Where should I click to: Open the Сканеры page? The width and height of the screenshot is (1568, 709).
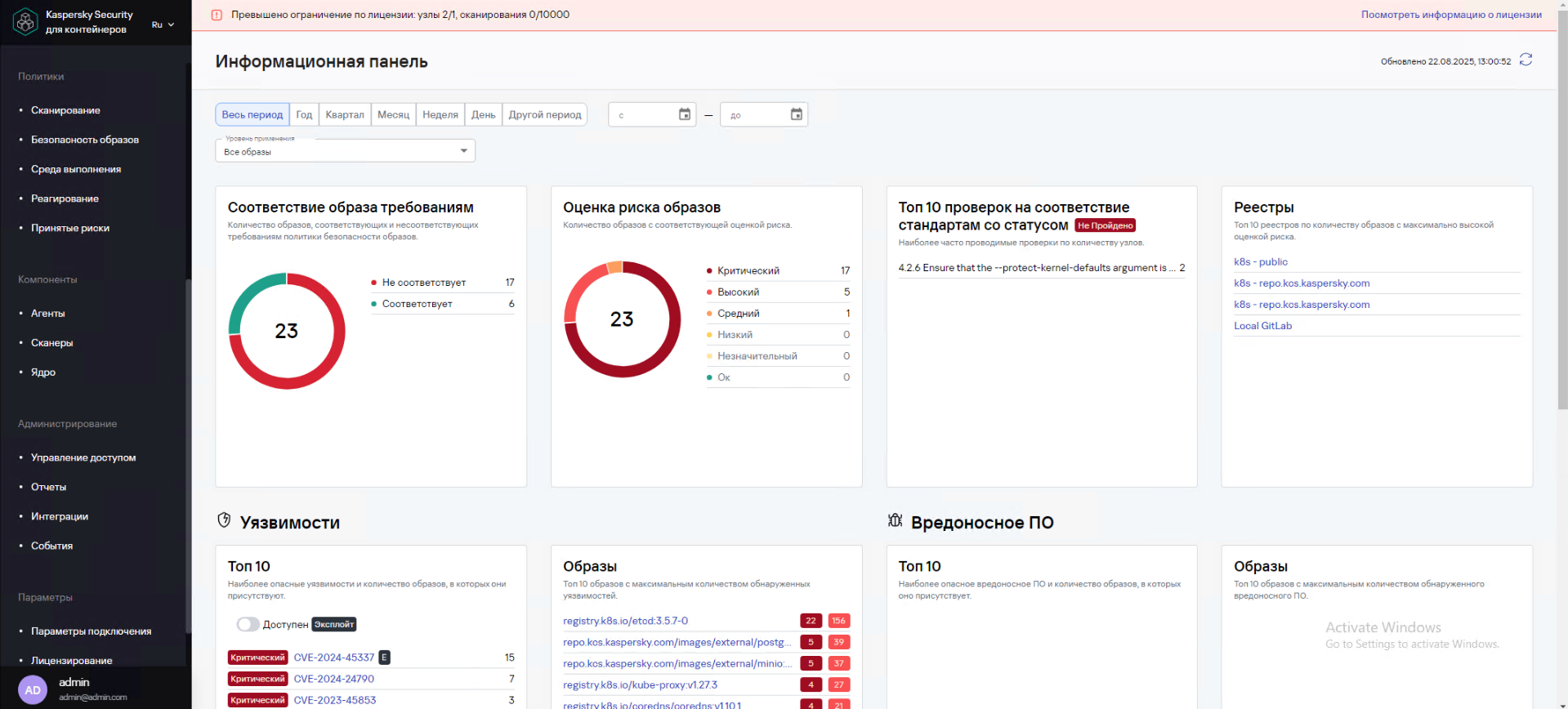[51, 342]
